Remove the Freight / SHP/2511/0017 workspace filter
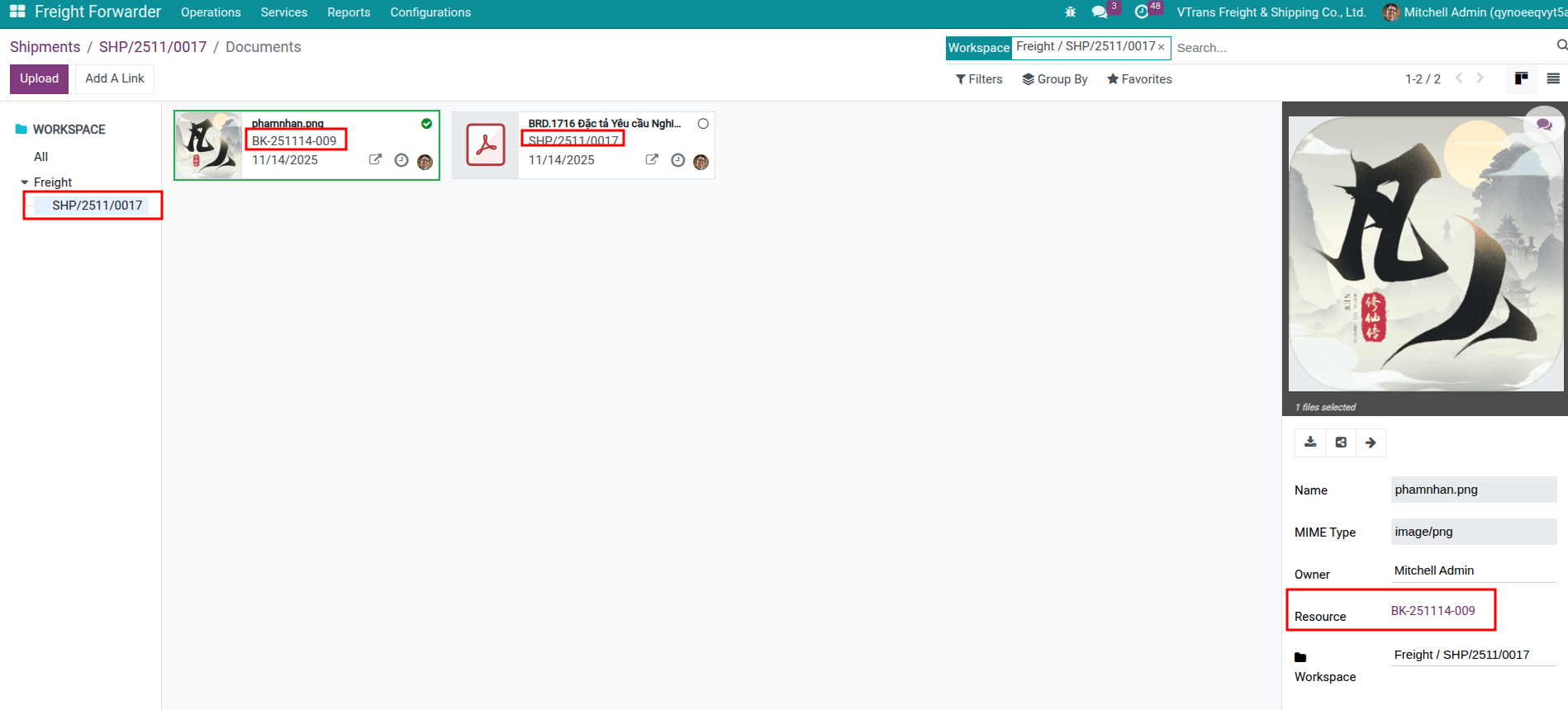 [1161, 47]
